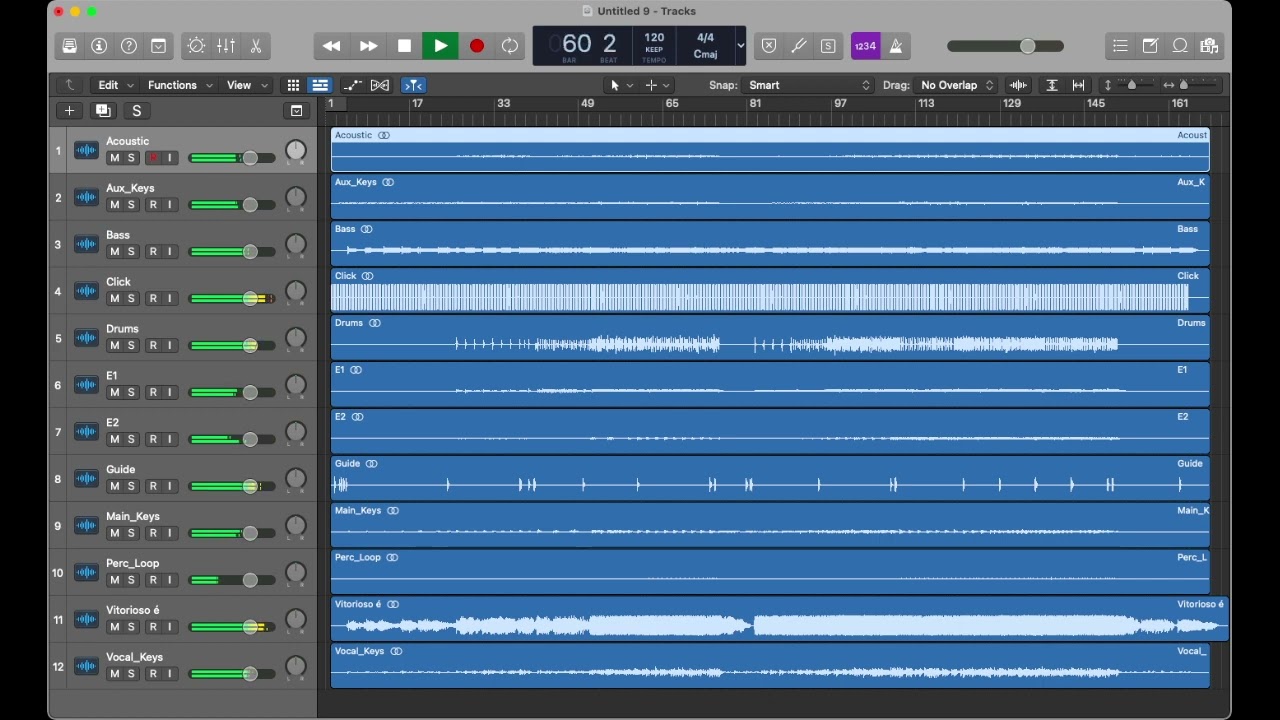The width and height of the screenshot is (1280, 720).
Task: Adjust the master volume slider
Action: (x=1005, y=46)
